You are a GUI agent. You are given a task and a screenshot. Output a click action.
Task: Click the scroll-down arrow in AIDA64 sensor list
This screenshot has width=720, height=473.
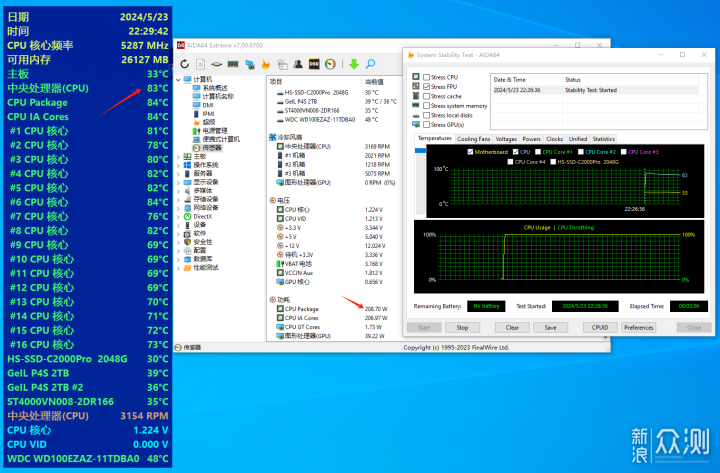[606, 338]
